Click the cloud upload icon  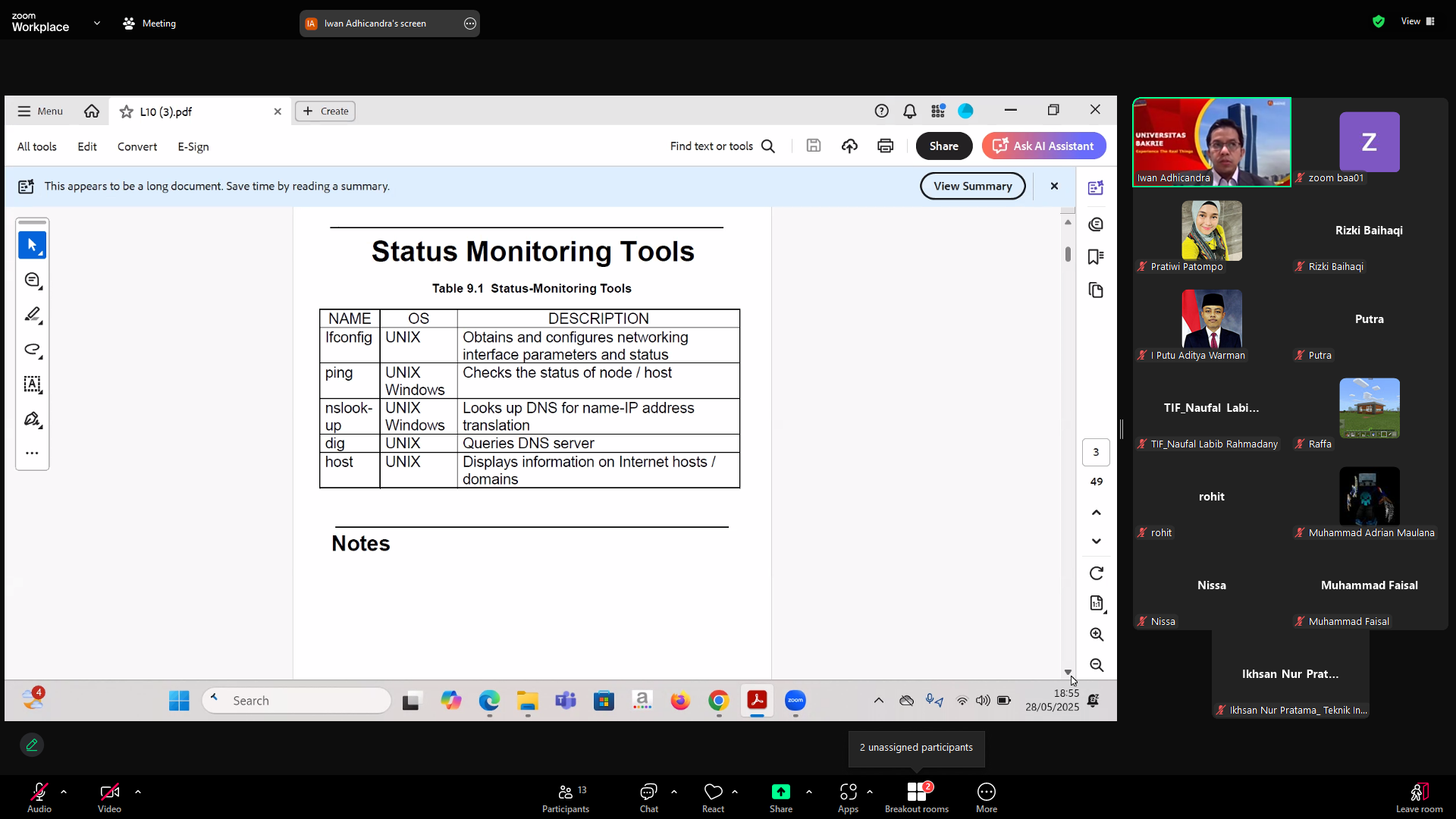849,146
